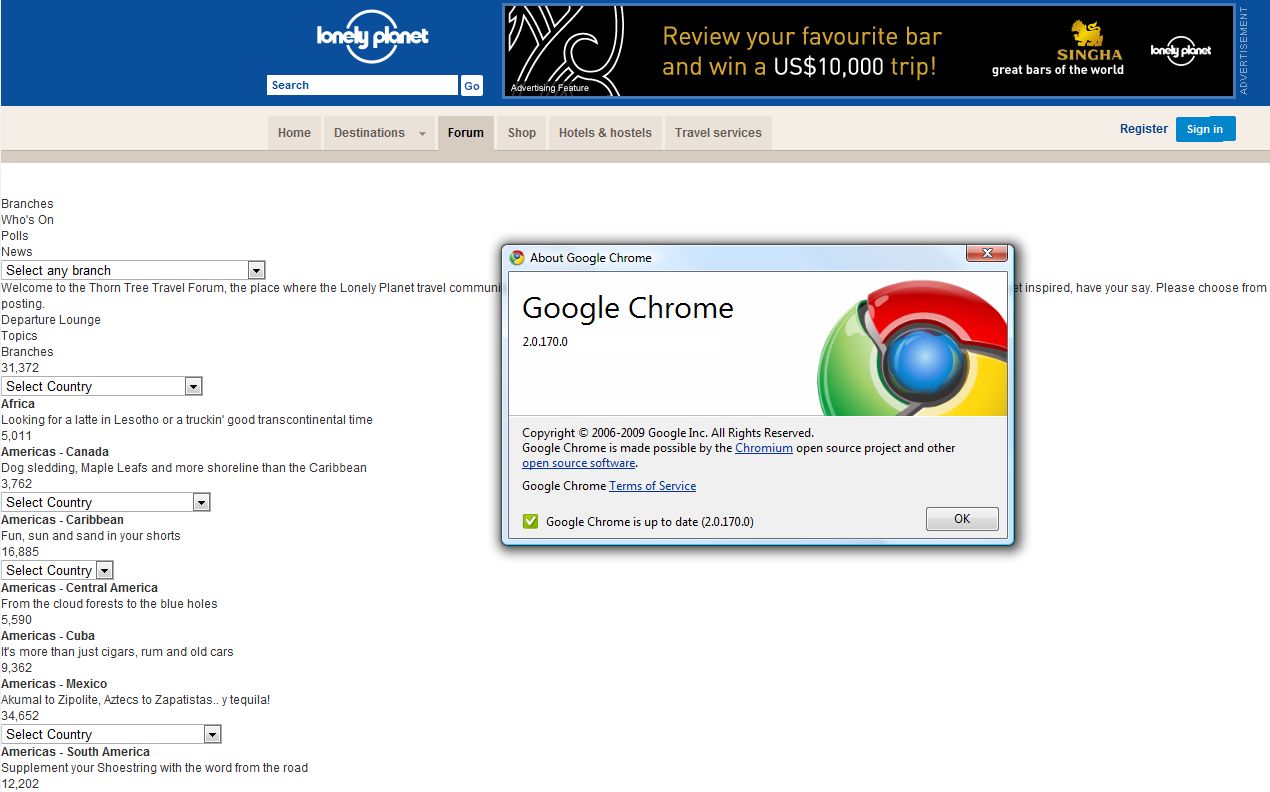Click the Americas - Mexico branch
Viewport: 1270px width, 792px height.
[x=54, y=684]
